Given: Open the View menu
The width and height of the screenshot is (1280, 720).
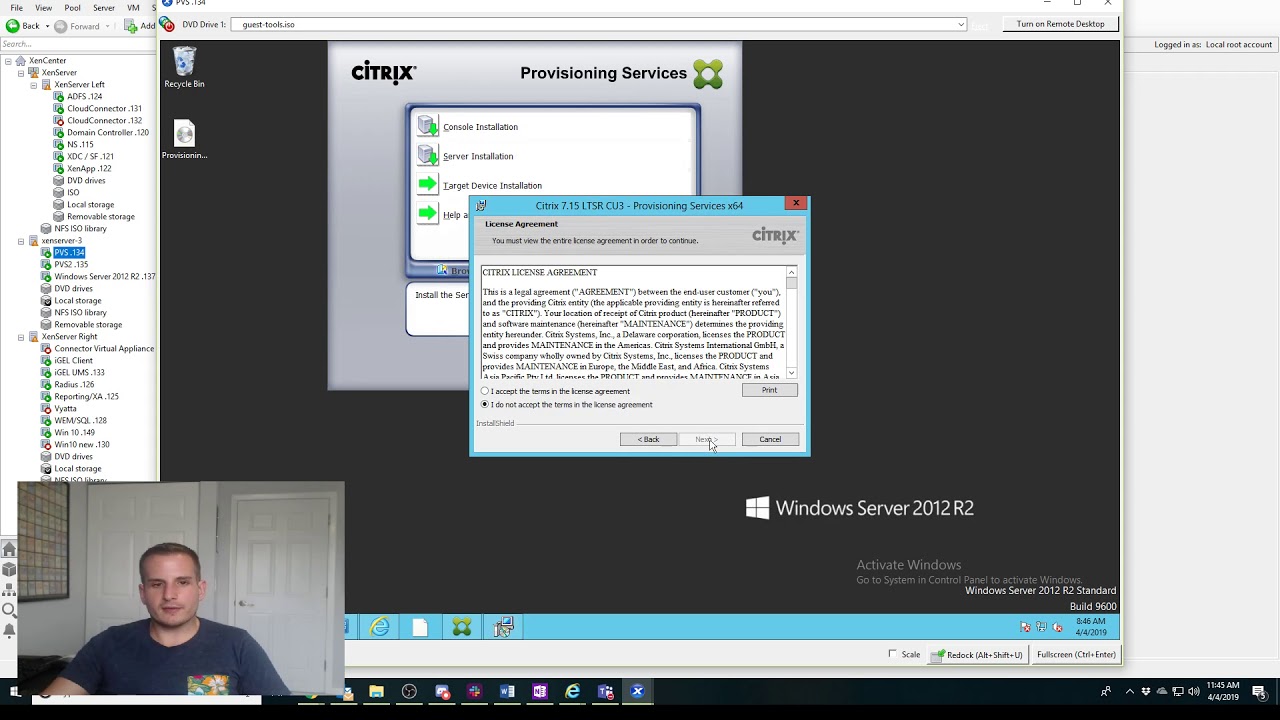Looking at the screenshot, I should click(x=44, y=7).
